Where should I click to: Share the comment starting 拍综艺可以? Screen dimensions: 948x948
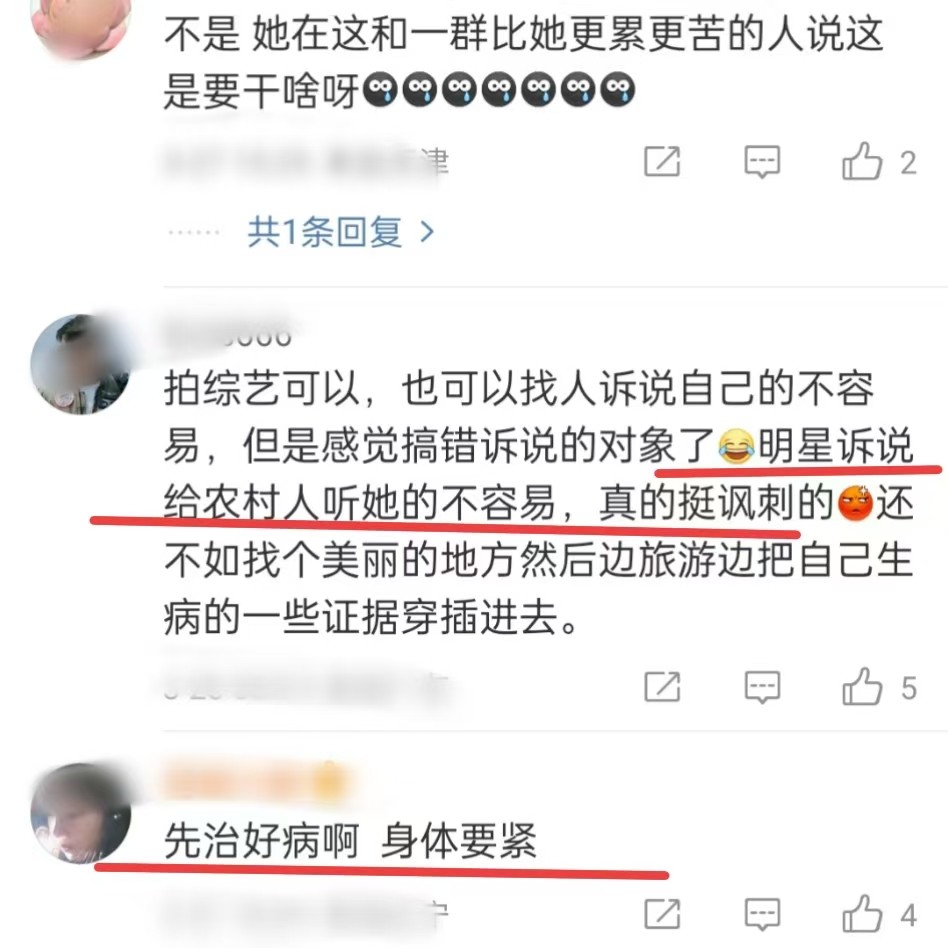662,687
